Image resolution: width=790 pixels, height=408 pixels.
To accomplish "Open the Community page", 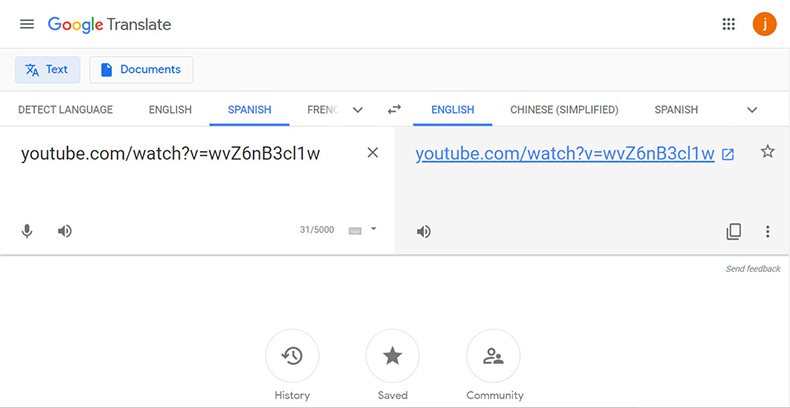I will [x=493, y=356].
